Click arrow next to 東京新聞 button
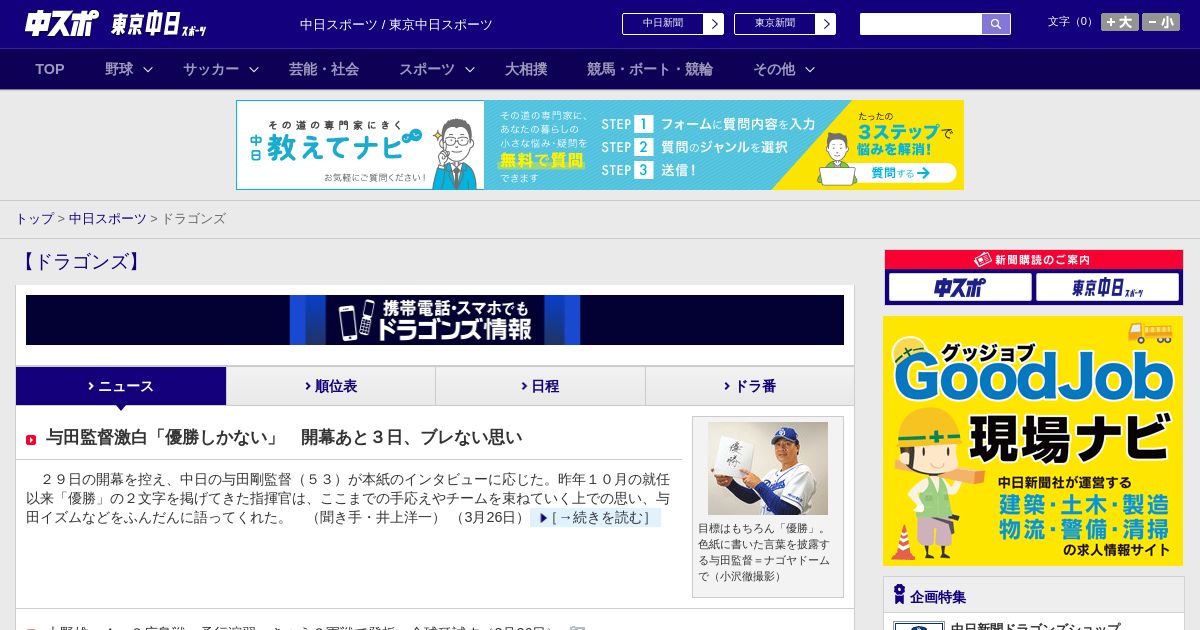1200x630 pixels. click(826, 24)
